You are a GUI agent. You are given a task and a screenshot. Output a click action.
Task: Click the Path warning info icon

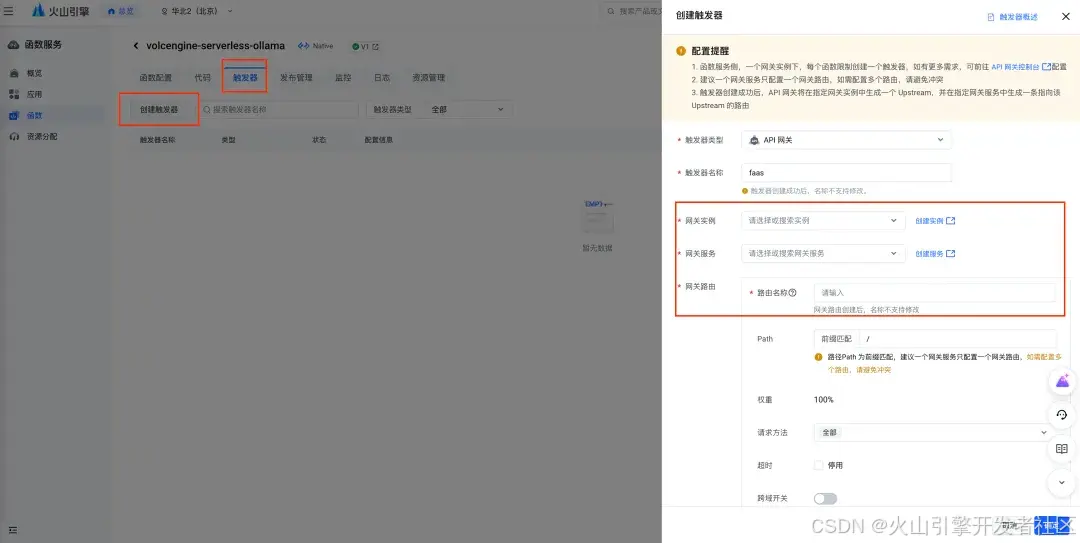tap(818, 358)
